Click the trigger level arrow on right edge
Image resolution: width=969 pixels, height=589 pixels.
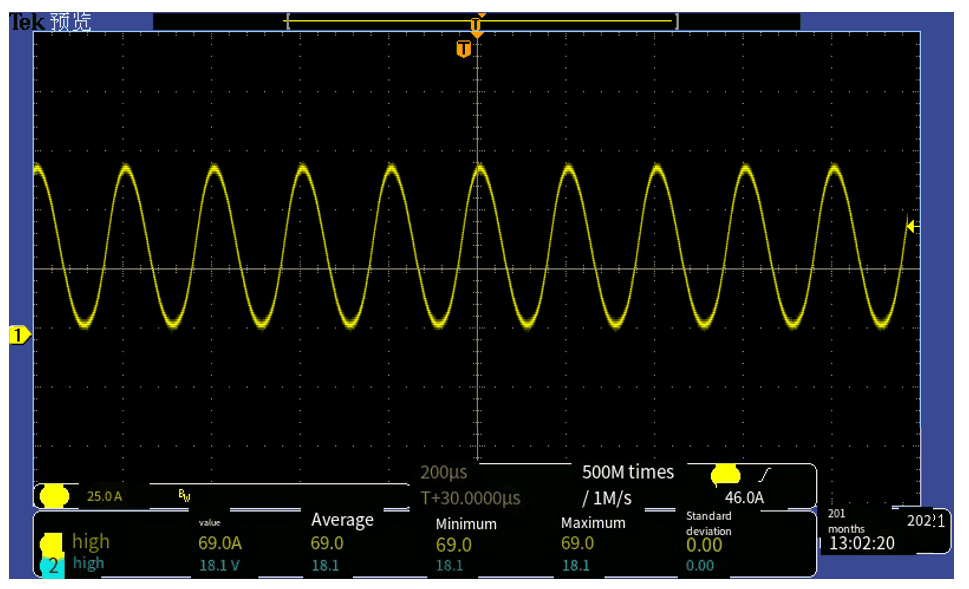click(x=911, y=226)
